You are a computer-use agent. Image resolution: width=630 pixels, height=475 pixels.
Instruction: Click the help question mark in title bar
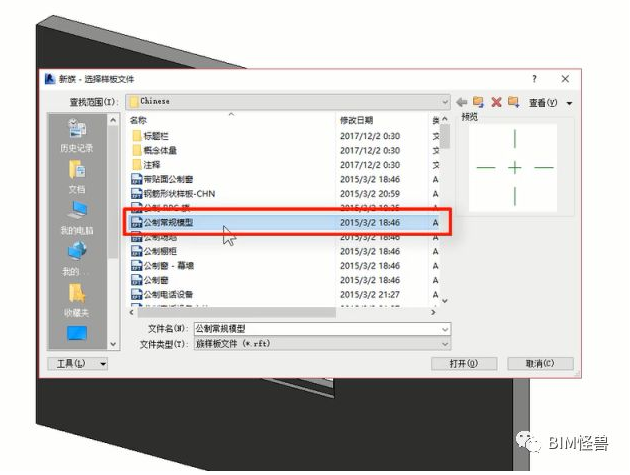click(533, 78)
